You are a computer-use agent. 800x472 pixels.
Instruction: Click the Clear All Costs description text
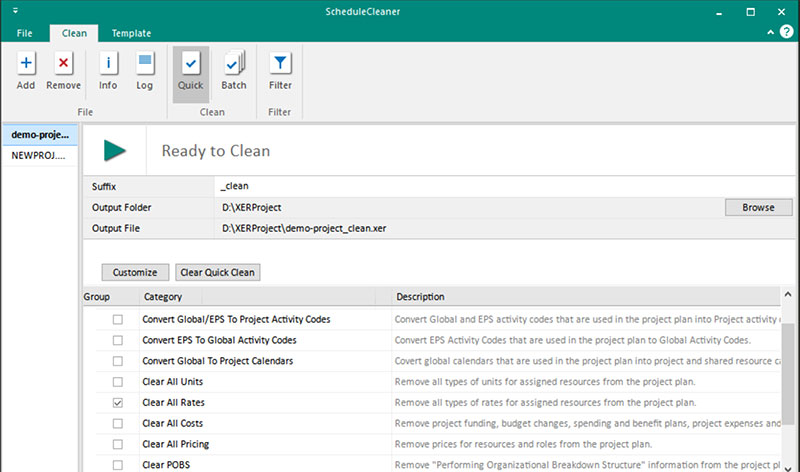click(x=587, y=424)
